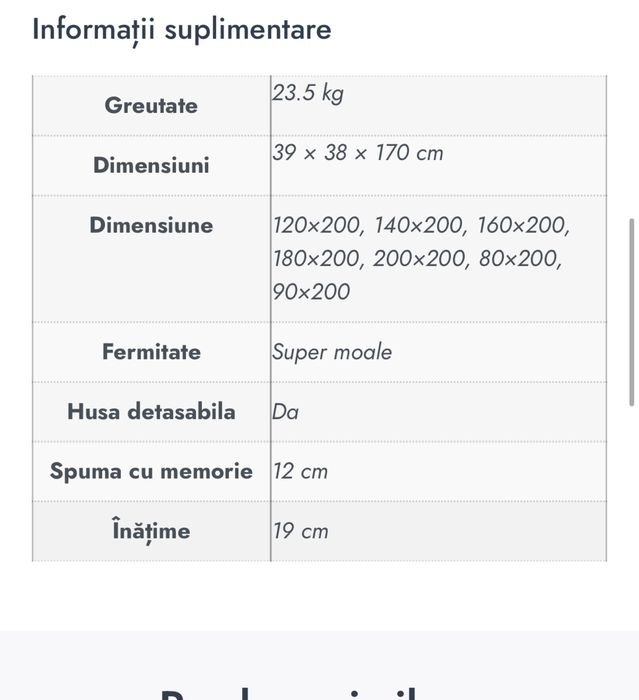Select the Înățime row label
Image resolution: width=639 pixels, height=700 pixels.
point(151,531)
